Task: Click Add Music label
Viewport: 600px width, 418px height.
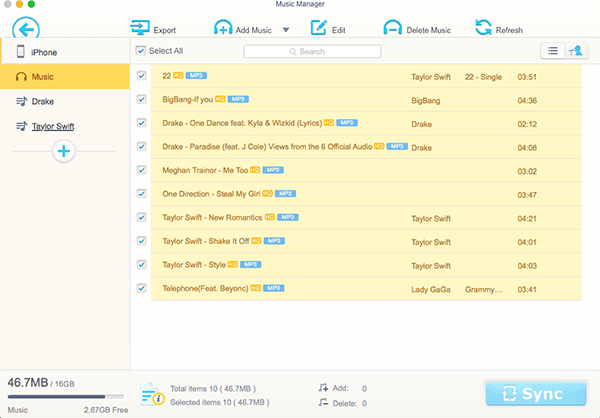Action: click(254, 30)
